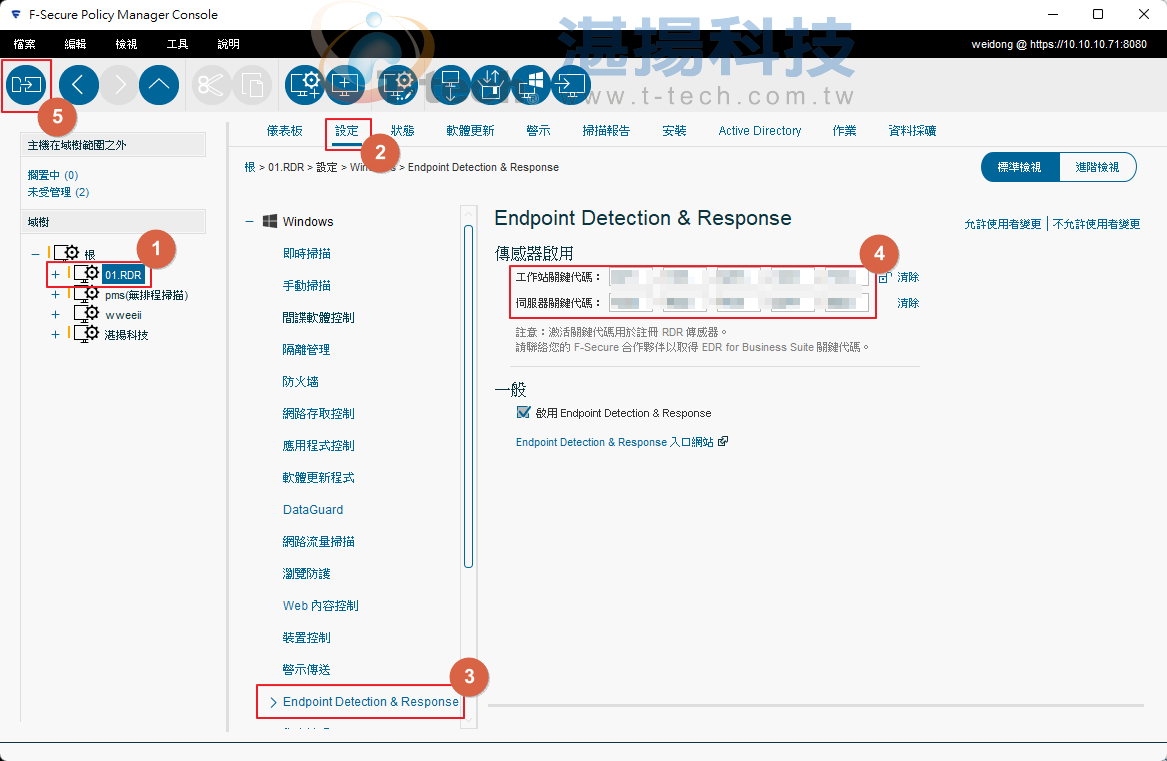
Task: Click the new policy domain toolbar icon
Action: (x=304, y=85)
